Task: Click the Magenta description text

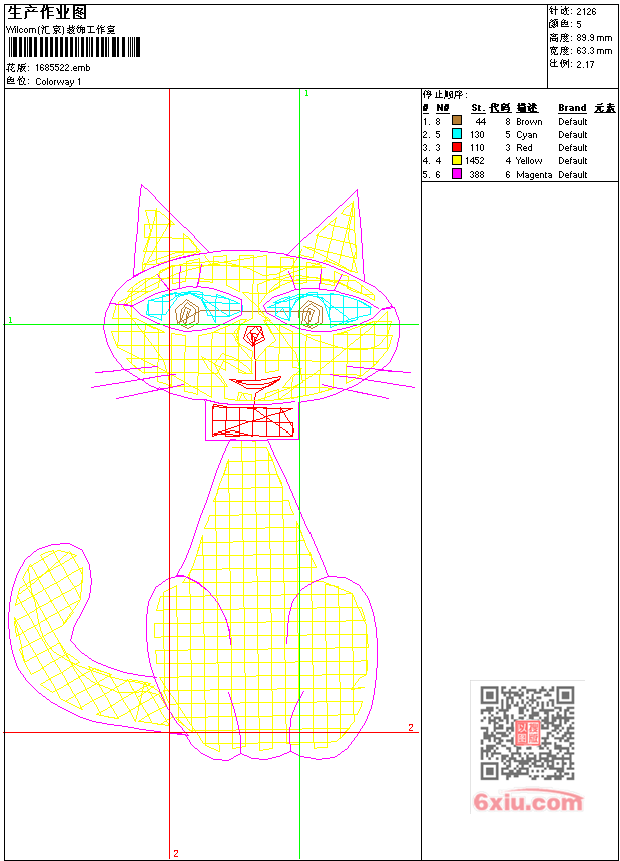Action: (534, 175)
